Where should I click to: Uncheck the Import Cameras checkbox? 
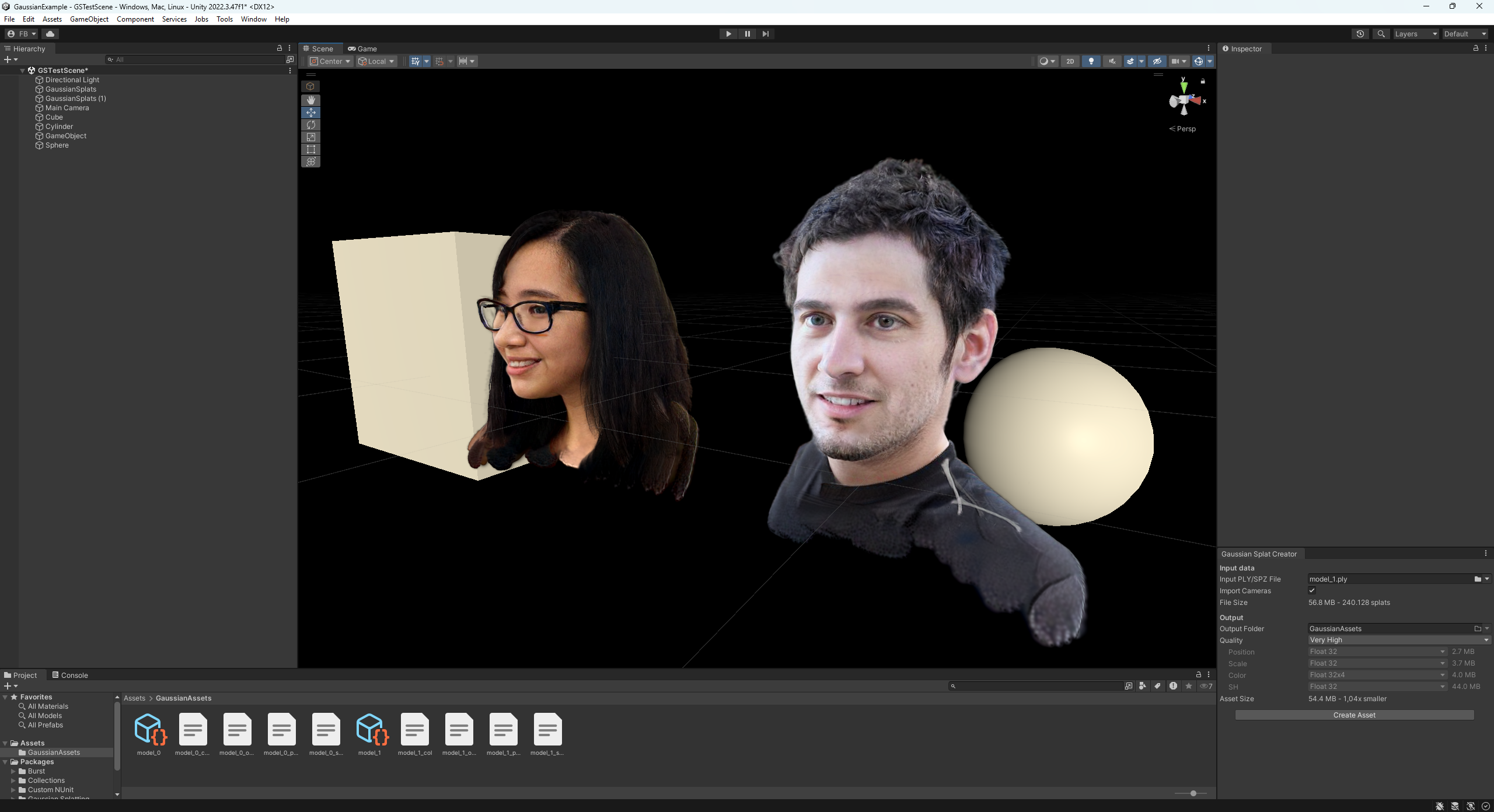click(1312, 590)
